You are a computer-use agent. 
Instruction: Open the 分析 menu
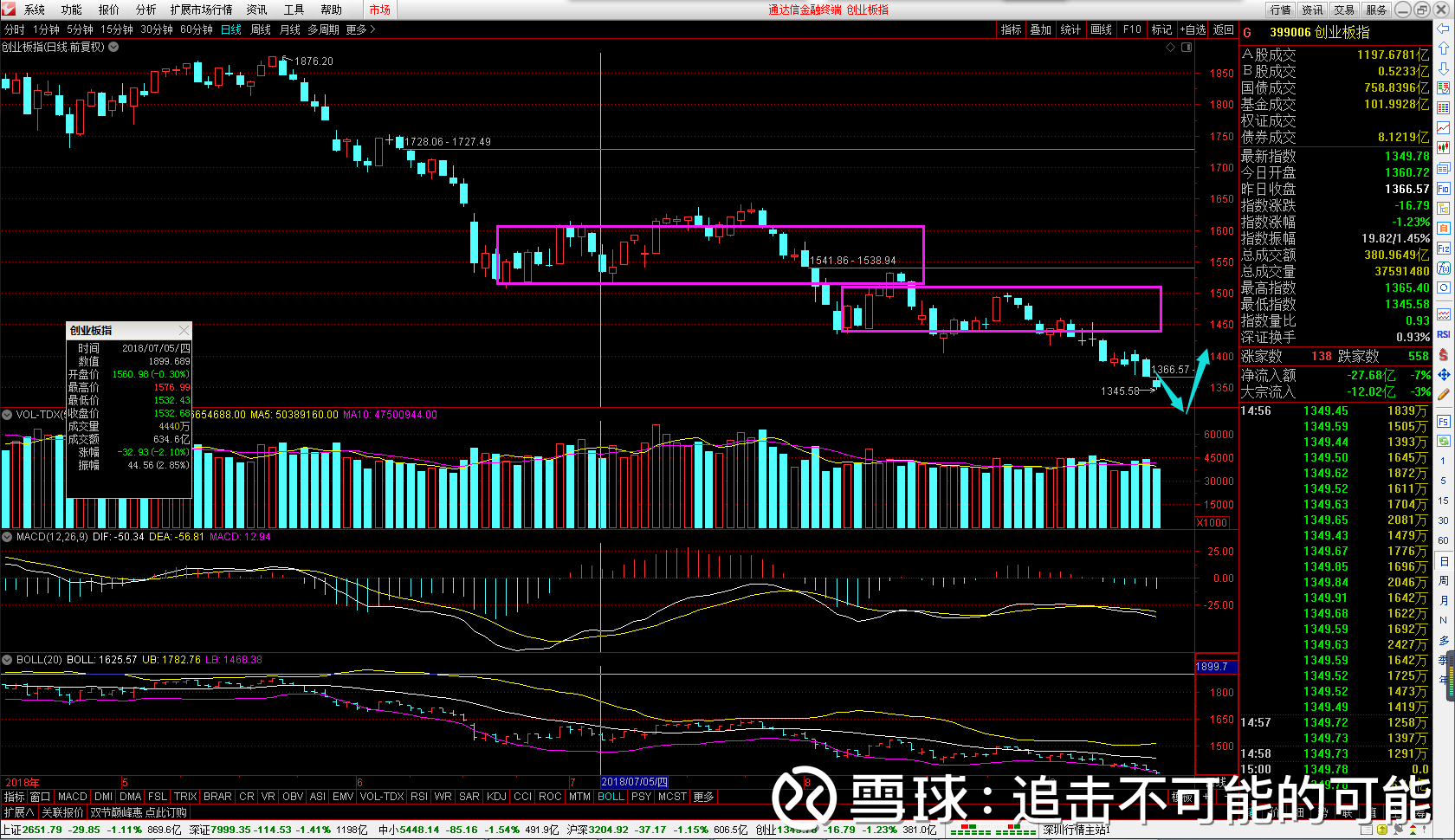coord(146,10)
